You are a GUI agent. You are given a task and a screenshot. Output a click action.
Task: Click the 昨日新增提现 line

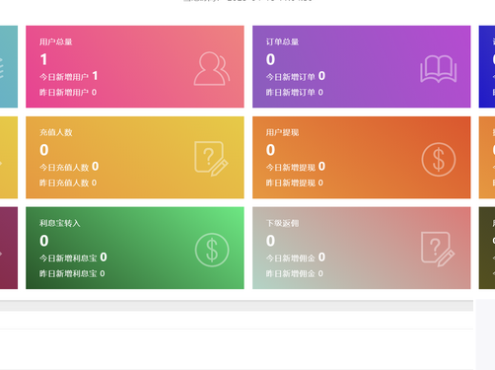click(294, 183)
